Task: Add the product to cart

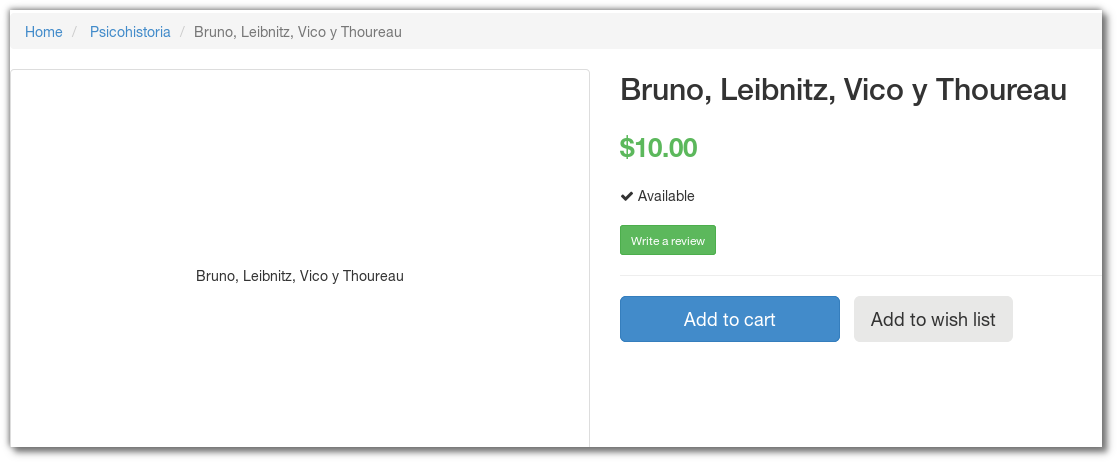Action: point(729,319)
